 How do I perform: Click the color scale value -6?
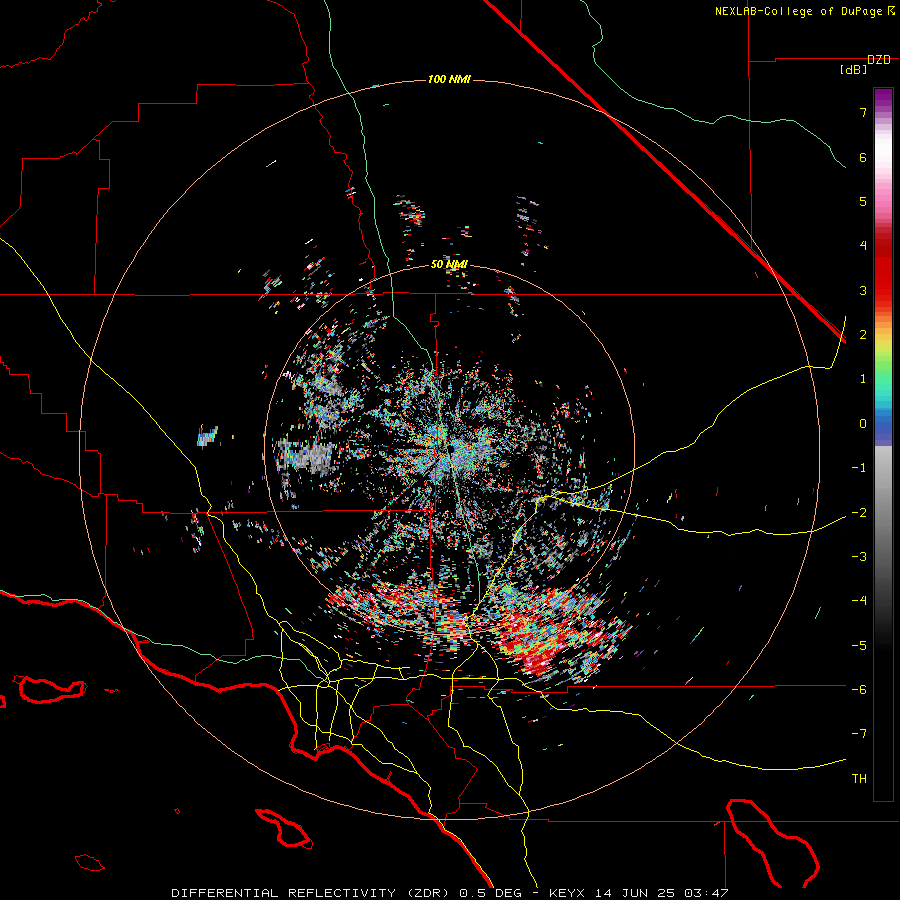click(x=859, y=689)
